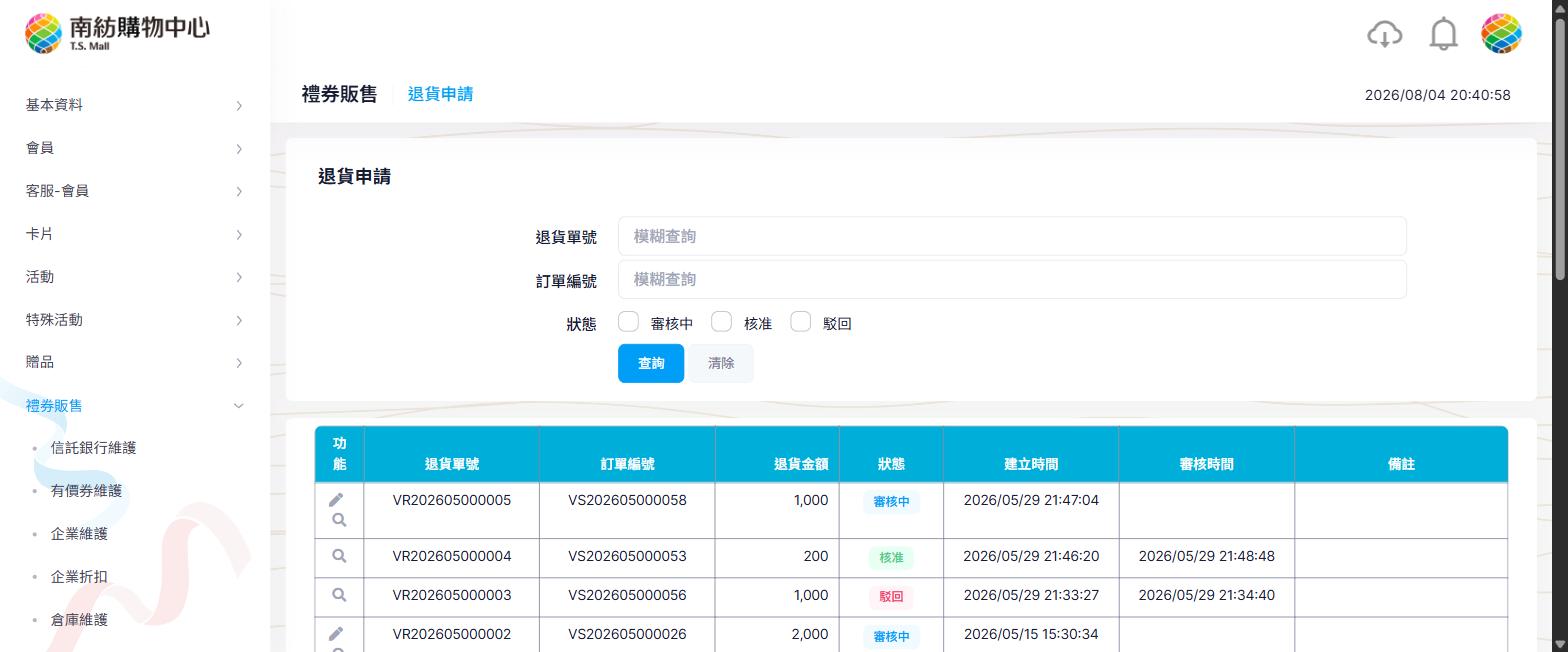The height and width of the screenshot is (652, 1568).
Task: Click the 清除 clear button
Action: tap(721, 363)
